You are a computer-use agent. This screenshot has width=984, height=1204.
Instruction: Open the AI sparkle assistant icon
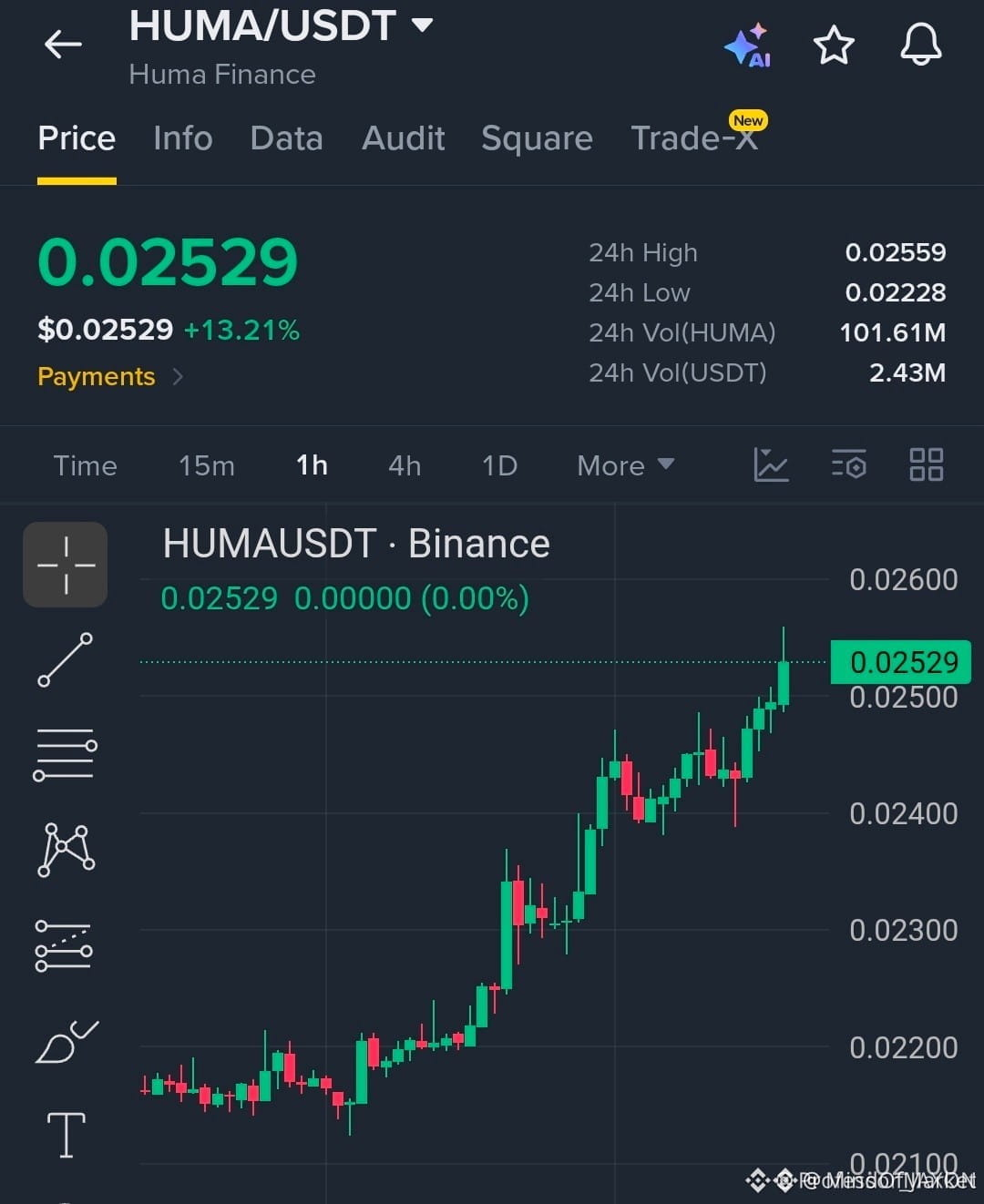(748, 46)
